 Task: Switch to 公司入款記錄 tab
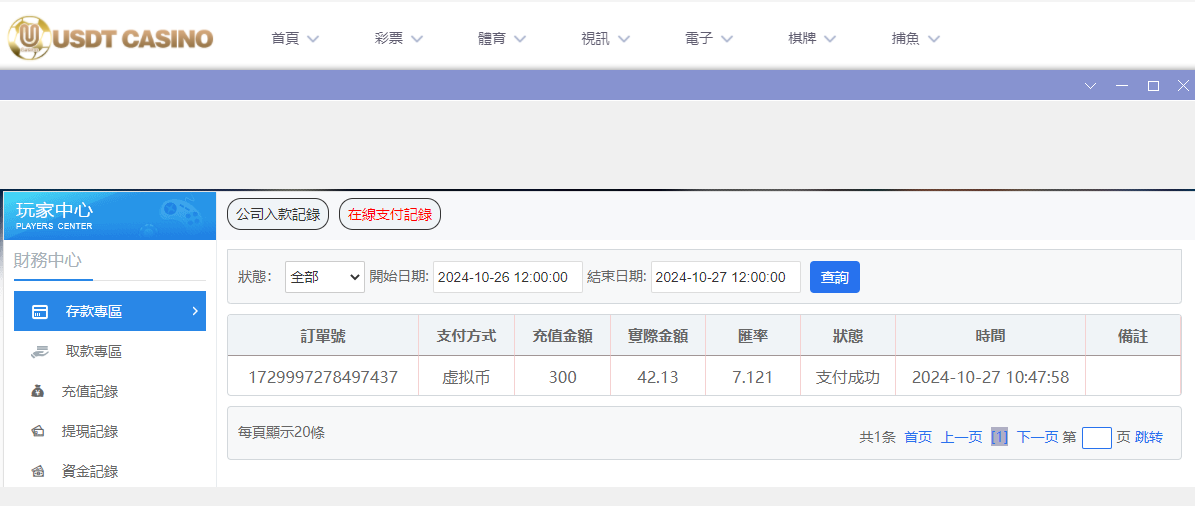click(x=278, y=214)
